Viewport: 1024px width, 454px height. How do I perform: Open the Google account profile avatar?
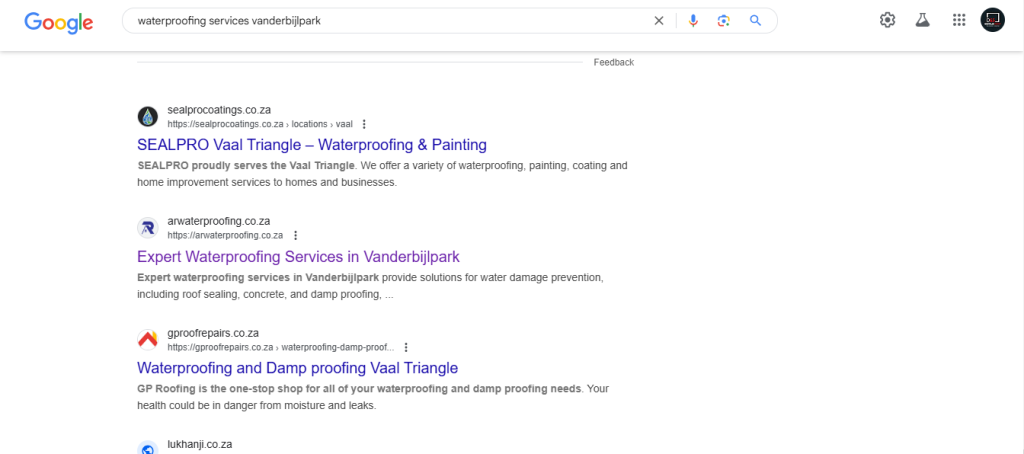click(x=992, y=20)
